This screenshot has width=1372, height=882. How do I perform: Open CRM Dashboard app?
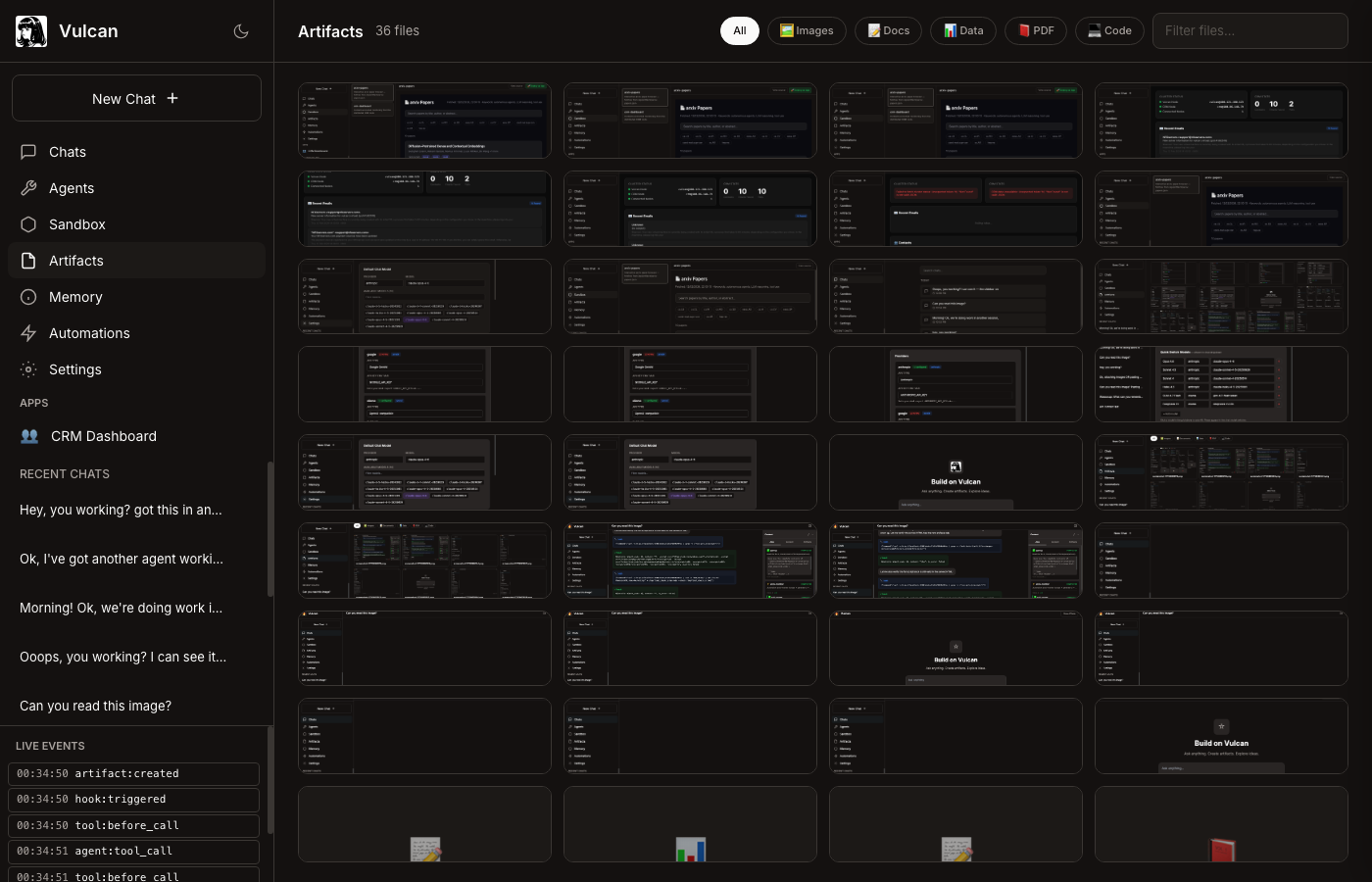103,436
